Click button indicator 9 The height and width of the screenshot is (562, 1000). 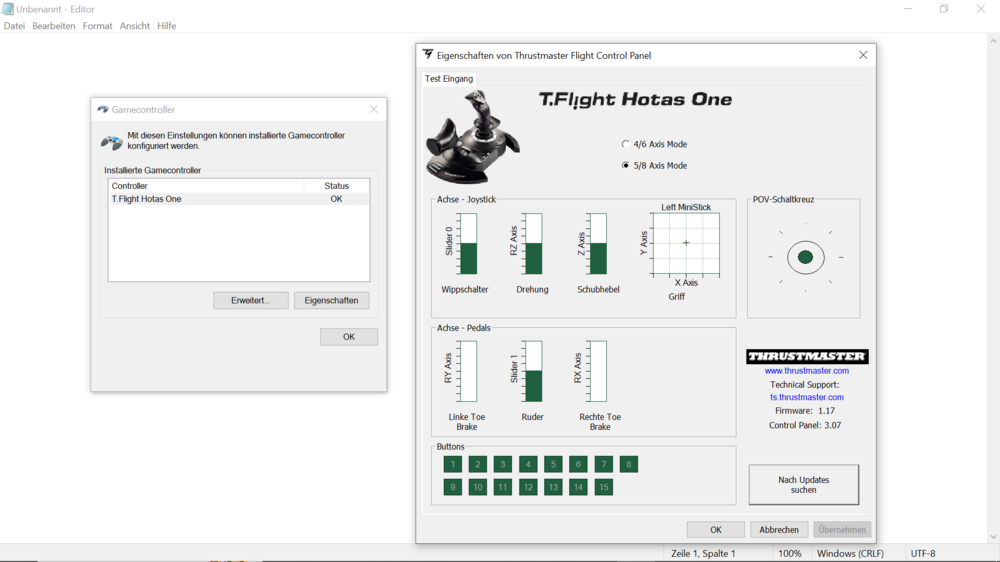[x=453, y=487]
